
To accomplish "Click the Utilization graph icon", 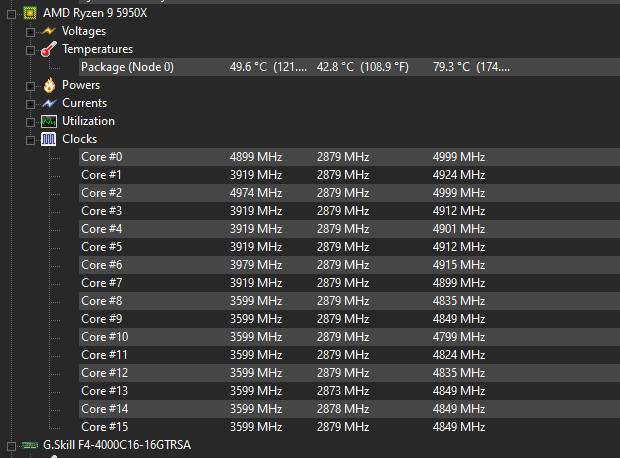I will pyautogui.click(x=49, y=121).
